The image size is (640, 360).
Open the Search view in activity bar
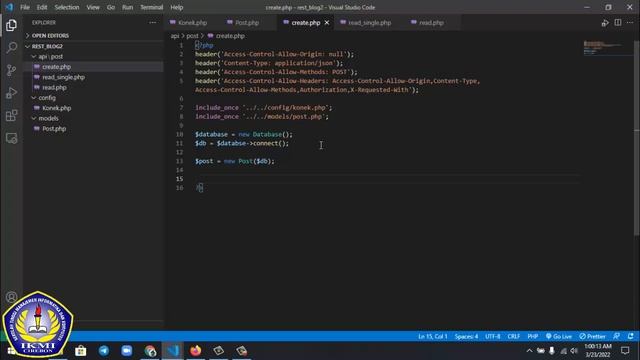[11, 48]
